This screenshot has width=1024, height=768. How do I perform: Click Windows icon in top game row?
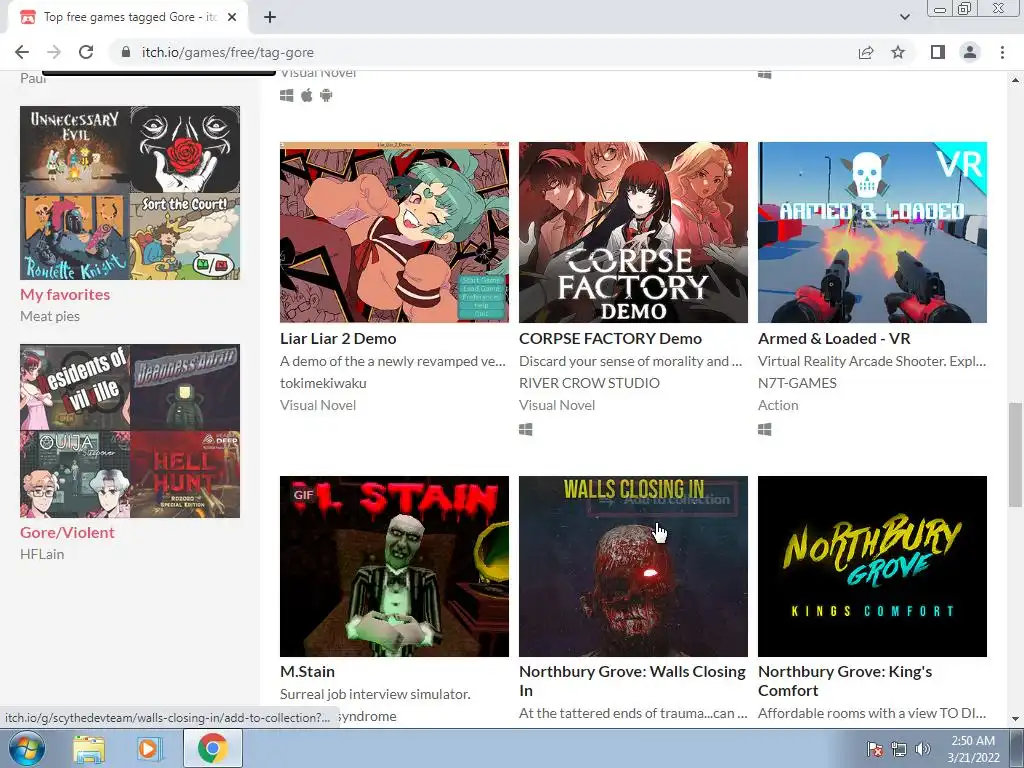pos(287,96)
